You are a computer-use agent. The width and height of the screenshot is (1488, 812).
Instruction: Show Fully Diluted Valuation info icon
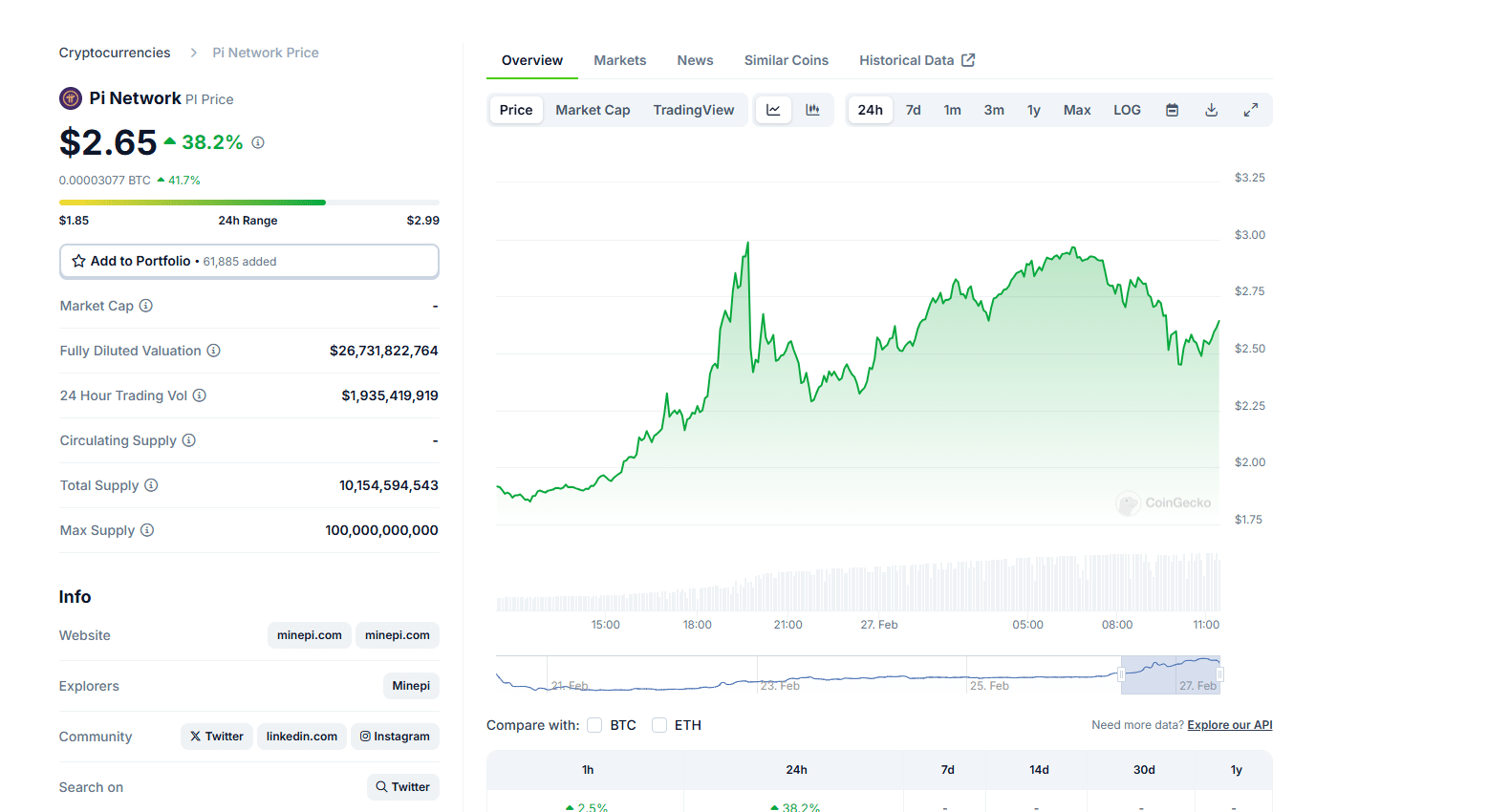(x=214, y=351)
